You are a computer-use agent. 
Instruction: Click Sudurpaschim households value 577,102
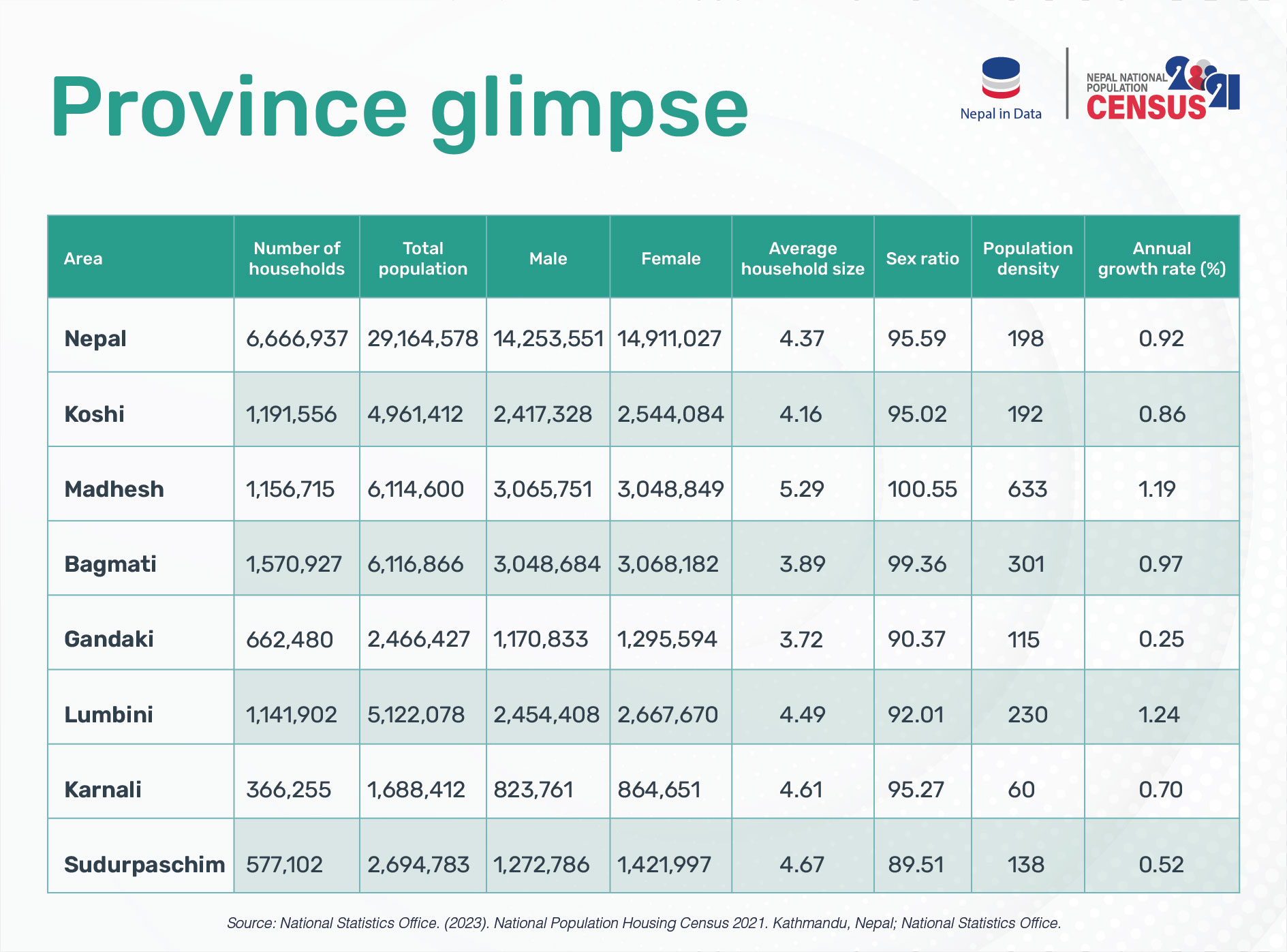pos(285,865)
